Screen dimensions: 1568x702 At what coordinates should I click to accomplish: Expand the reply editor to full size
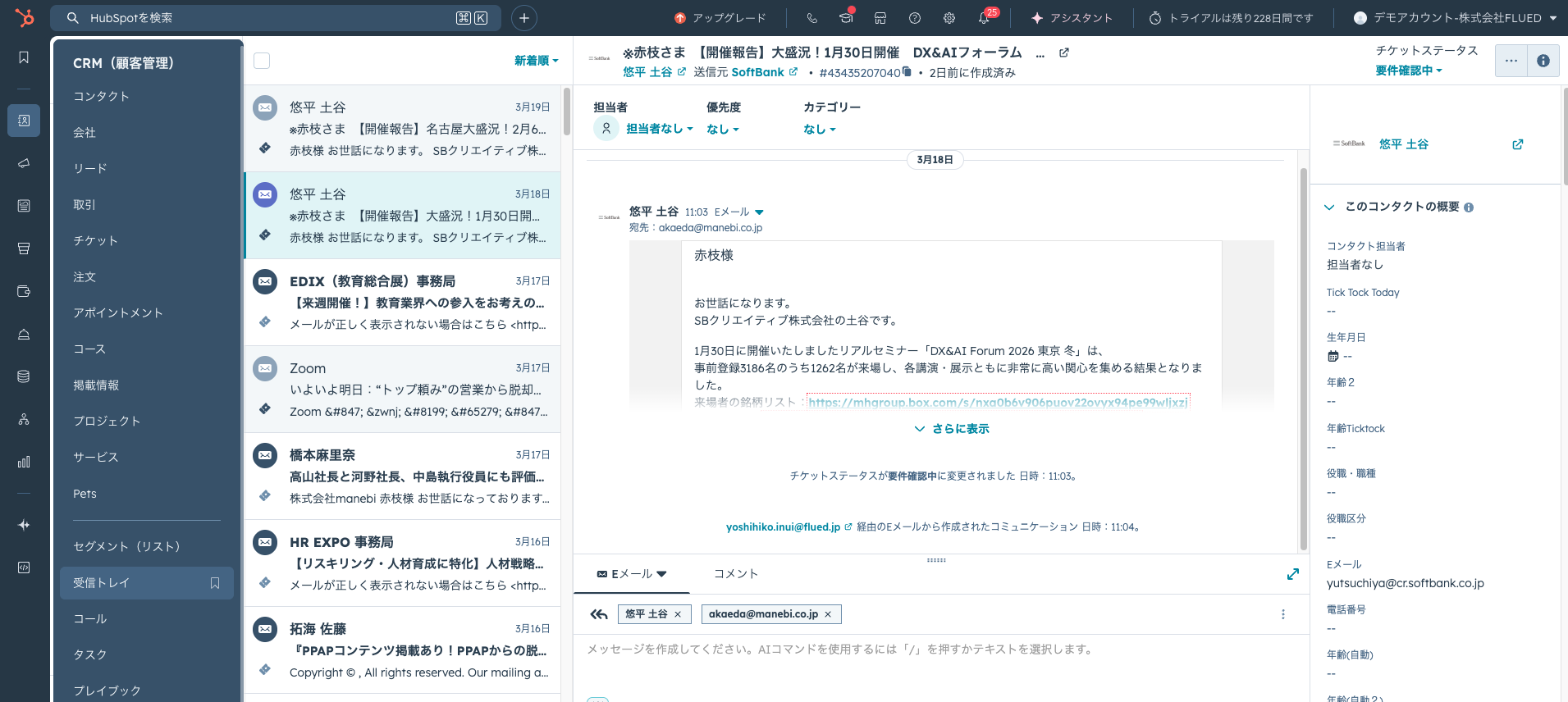coord(1293,574)
